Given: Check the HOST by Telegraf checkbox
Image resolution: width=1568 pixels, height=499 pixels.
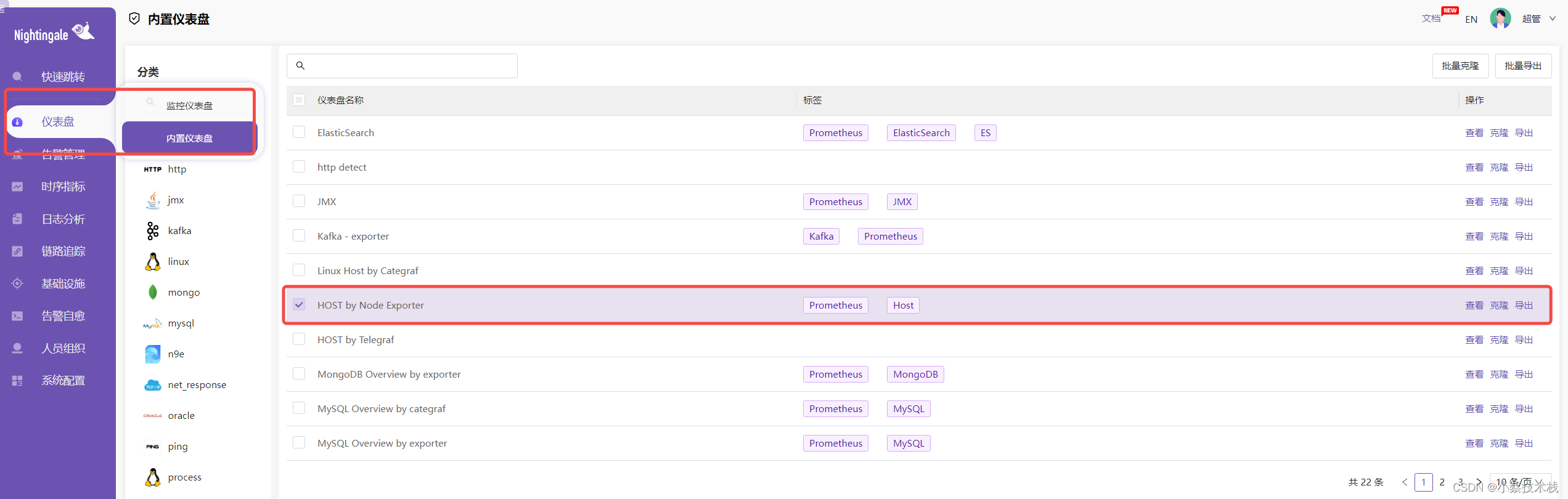Looking at the screenshot, I should point(299,339).
